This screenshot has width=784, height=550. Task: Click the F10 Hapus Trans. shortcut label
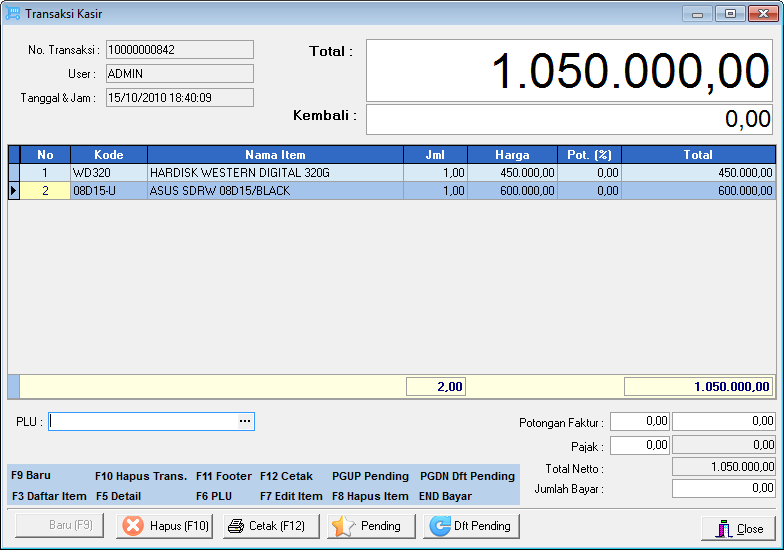click(141, 476)
